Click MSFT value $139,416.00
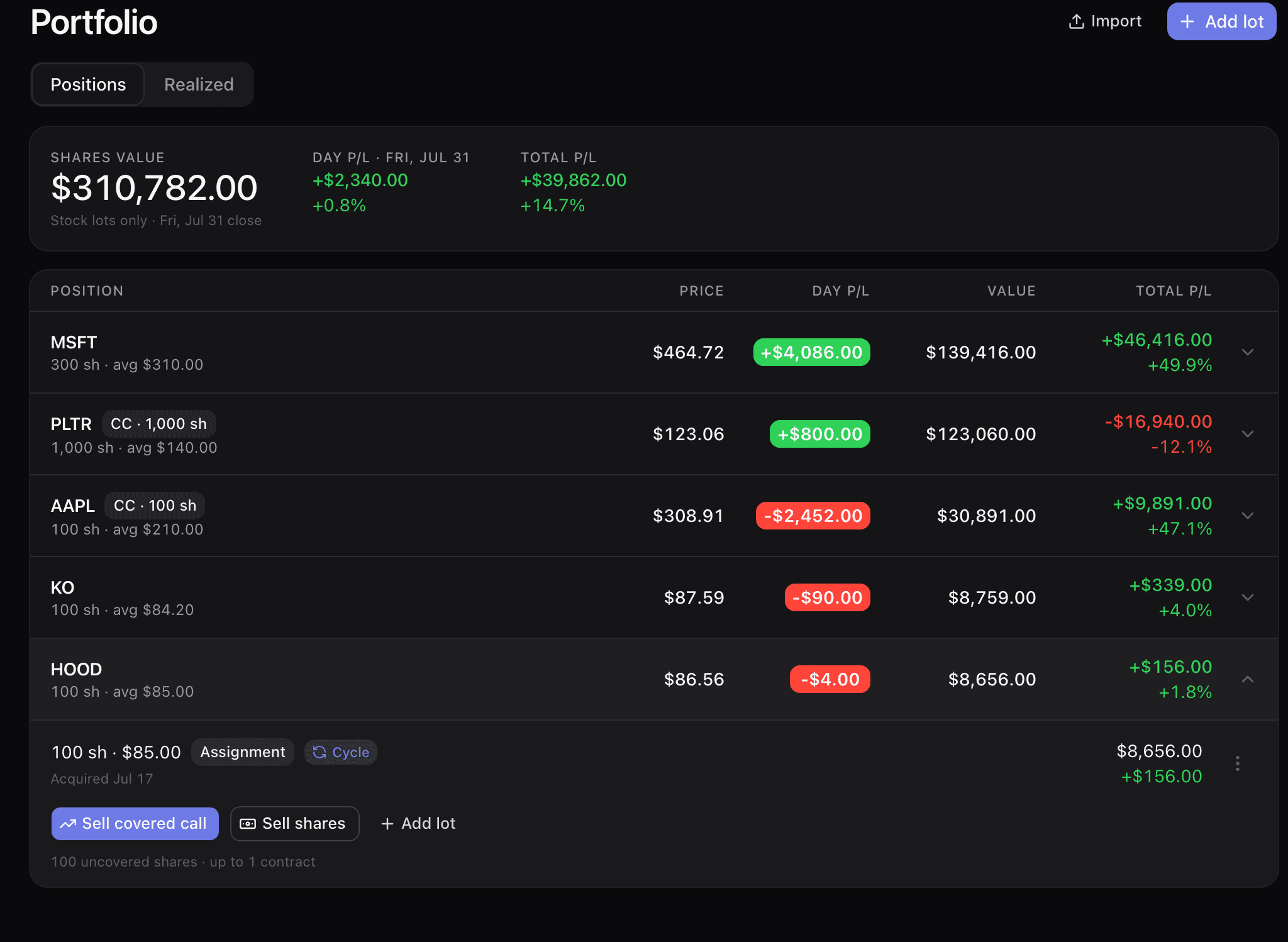Viewport: 1288px width, 942px height. click(x=981, y=352)
